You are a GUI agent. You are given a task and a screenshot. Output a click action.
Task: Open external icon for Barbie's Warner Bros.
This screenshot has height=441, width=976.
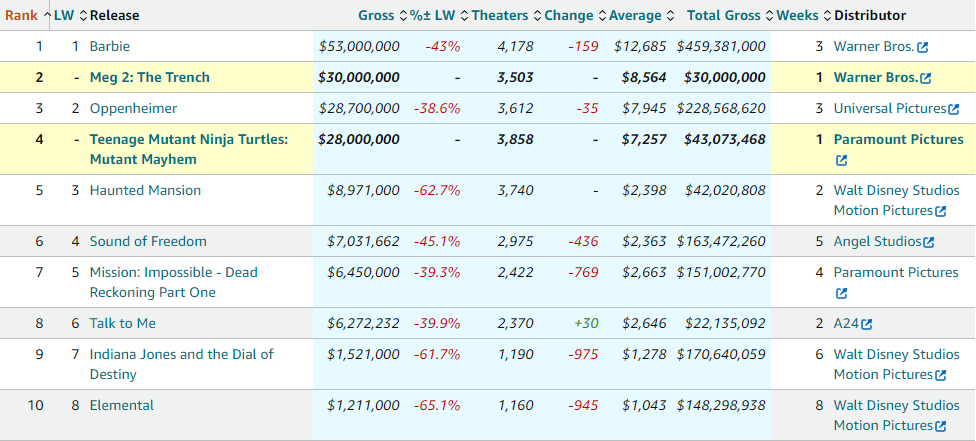coord(923,47)
